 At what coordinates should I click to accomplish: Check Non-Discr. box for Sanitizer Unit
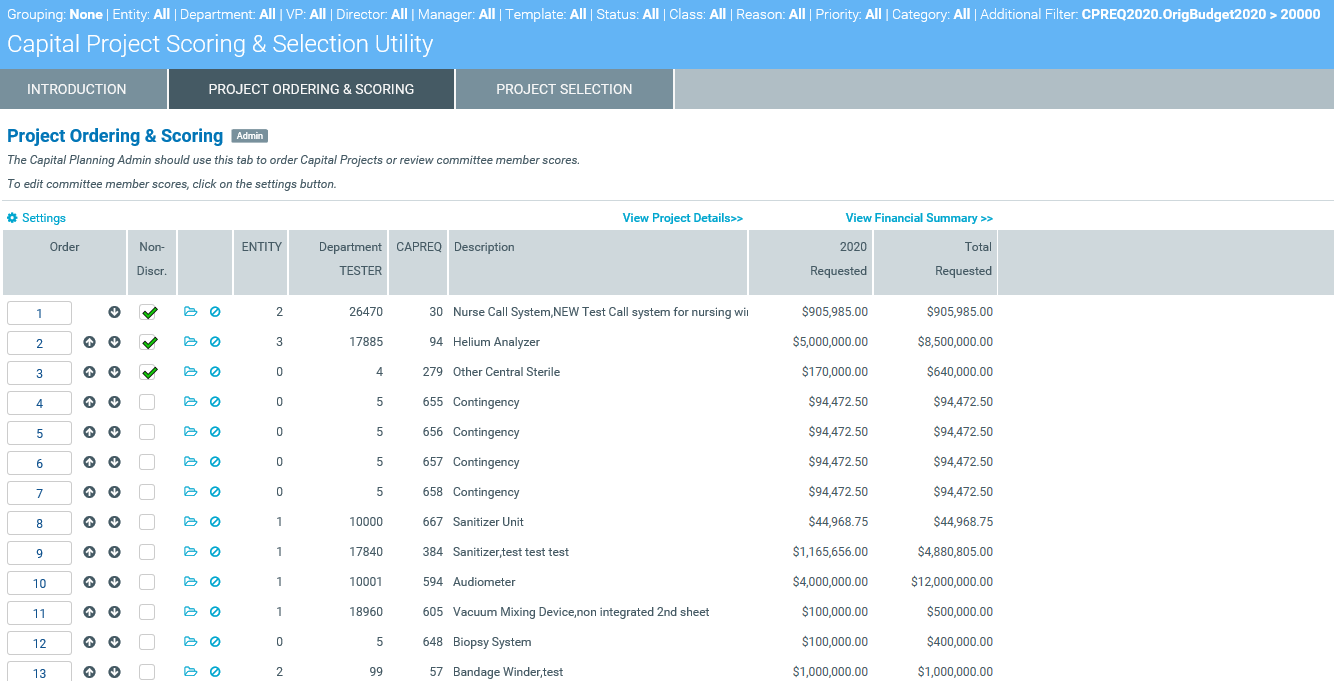pos(147,522)
